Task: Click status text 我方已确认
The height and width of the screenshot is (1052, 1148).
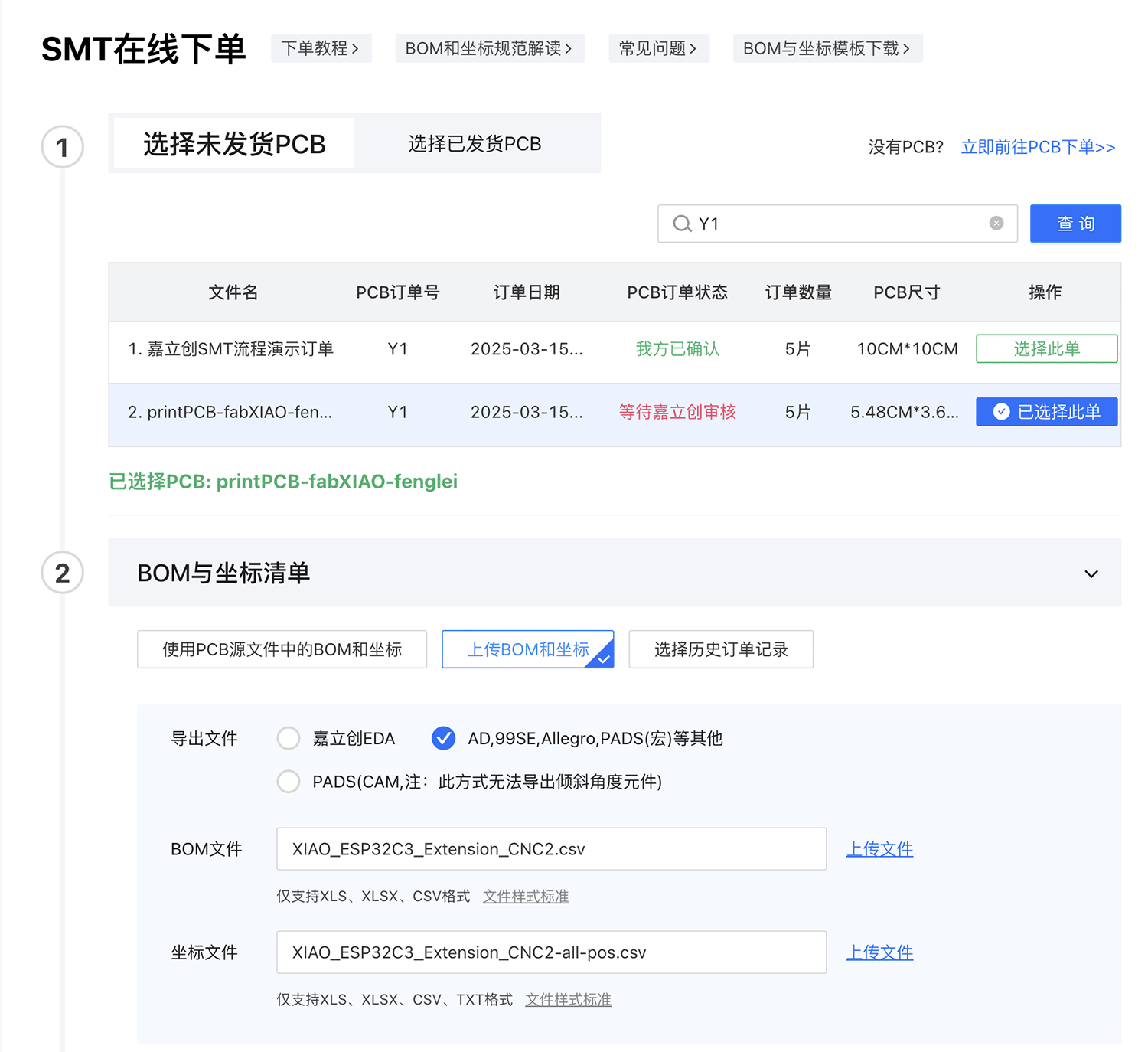Action: 677,349
